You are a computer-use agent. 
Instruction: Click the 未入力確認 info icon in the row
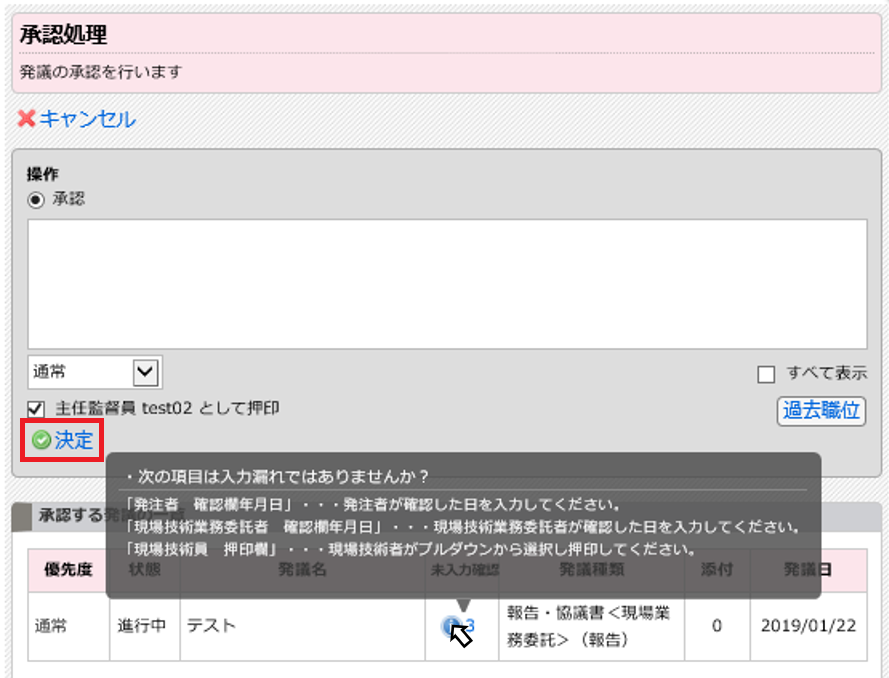[x=452, y=626]
